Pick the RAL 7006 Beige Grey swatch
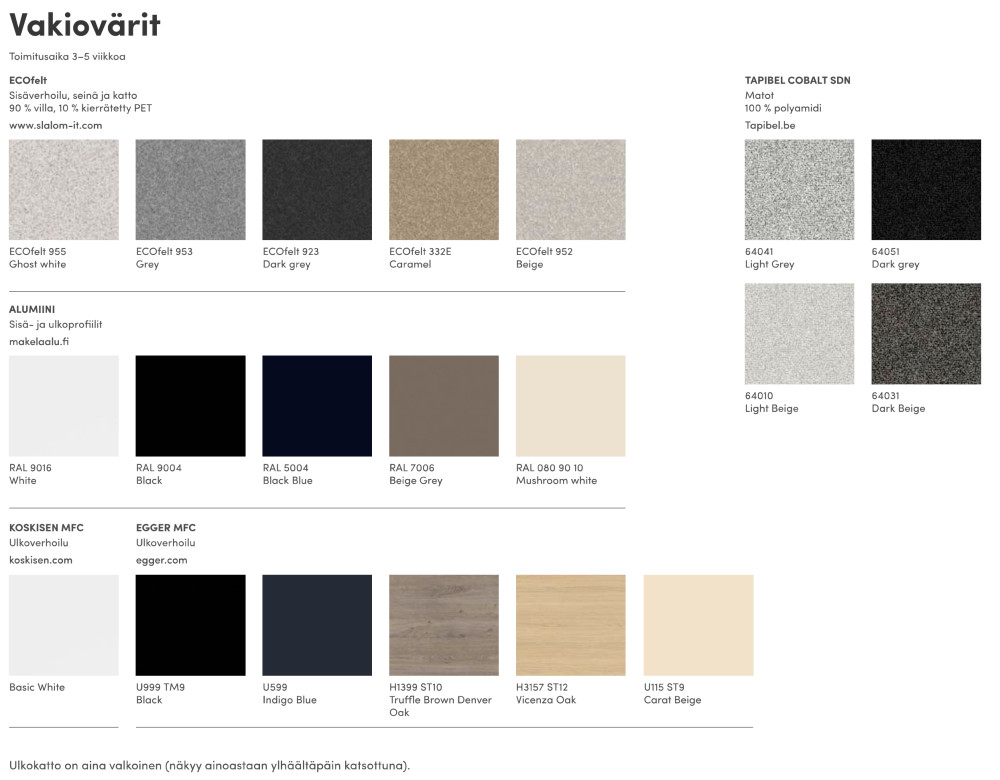1000x780 pixels. 444,406
